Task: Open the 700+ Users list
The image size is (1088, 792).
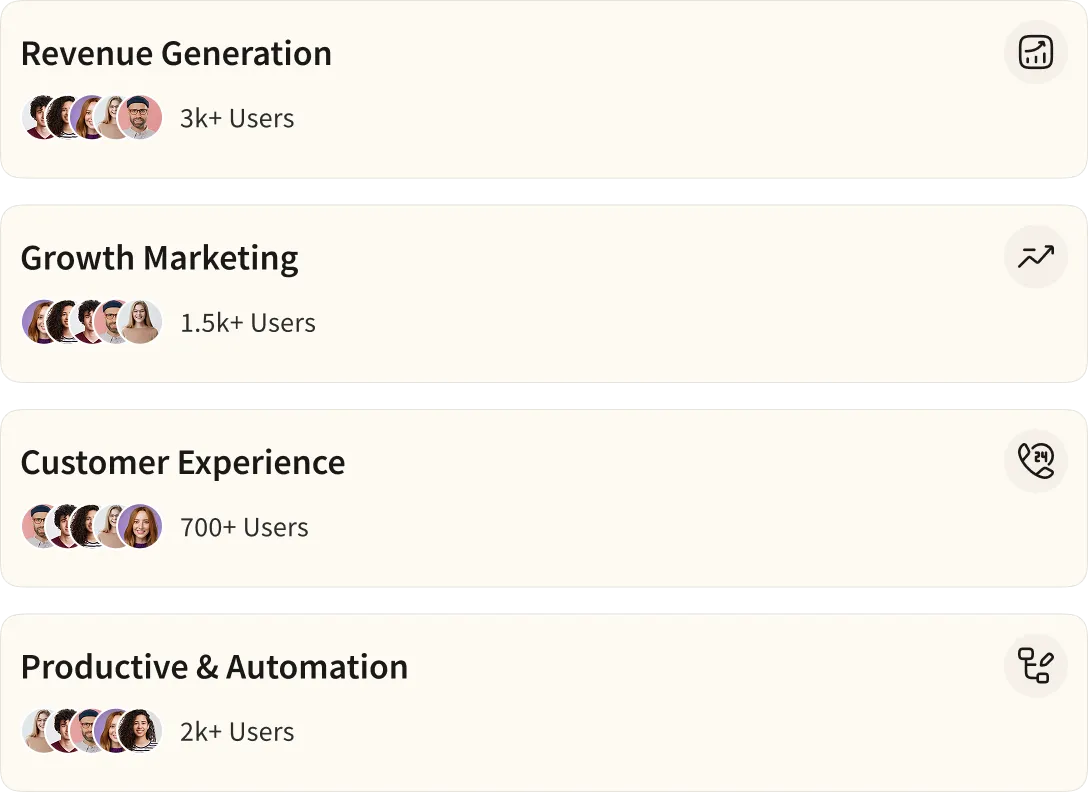Action: tap(244, 527)
